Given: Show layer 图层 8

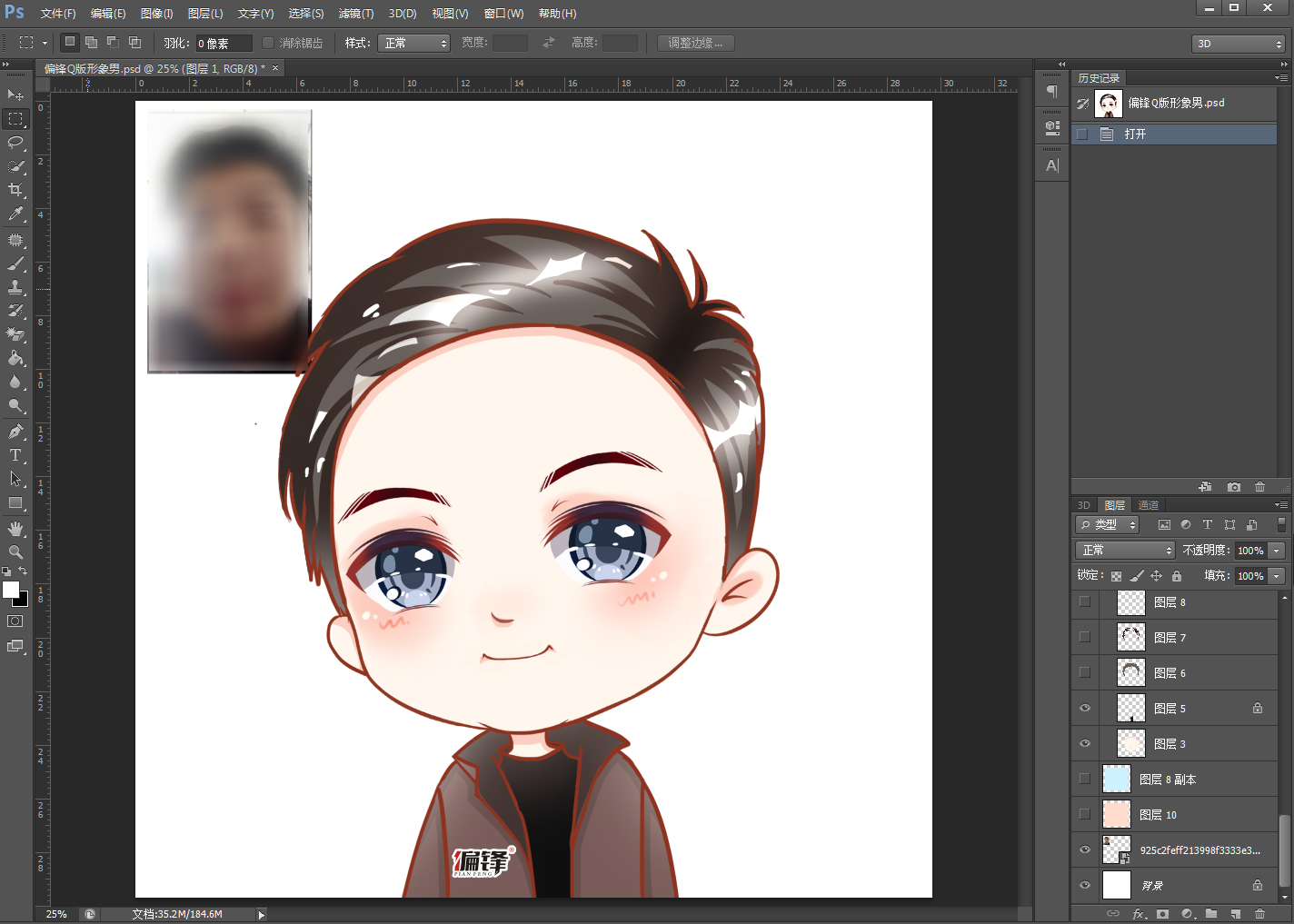Looking at the screenshot, I should pos(1085,601).
